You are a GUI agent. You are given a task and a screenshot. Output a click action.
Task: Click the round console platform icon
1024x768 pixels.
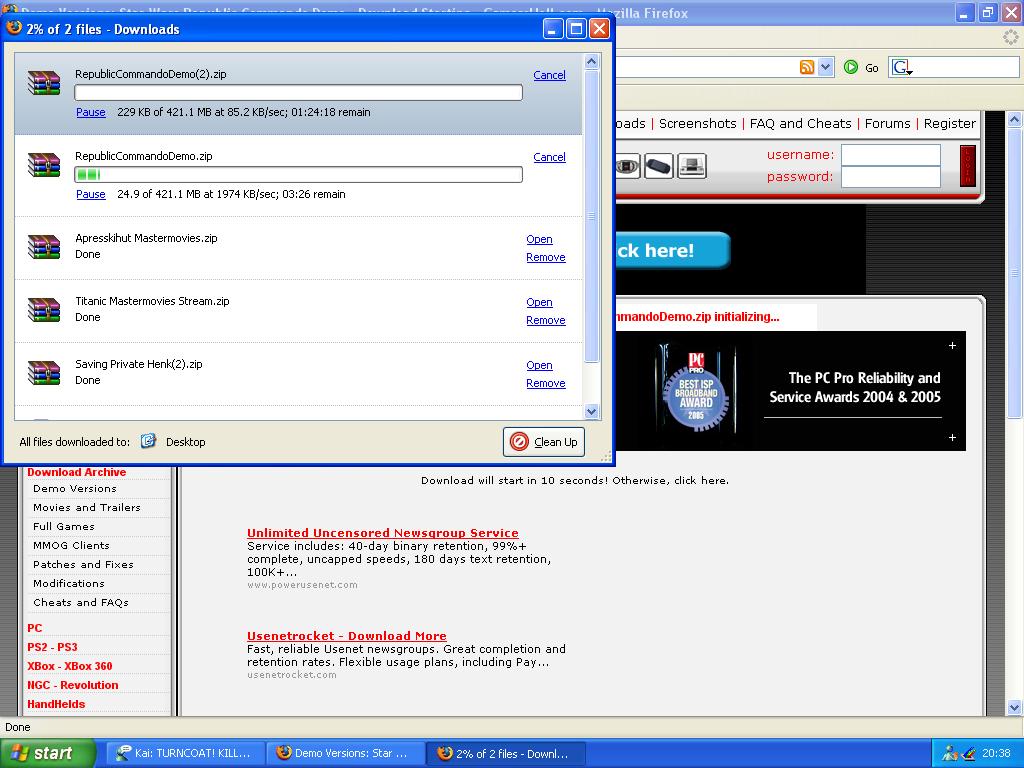click(628, 167)
